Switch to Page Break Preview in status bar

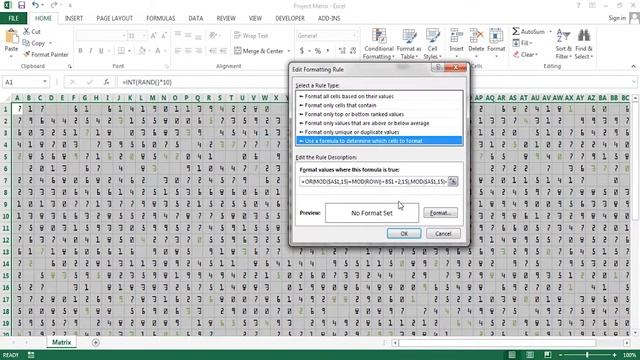[548, 355]
